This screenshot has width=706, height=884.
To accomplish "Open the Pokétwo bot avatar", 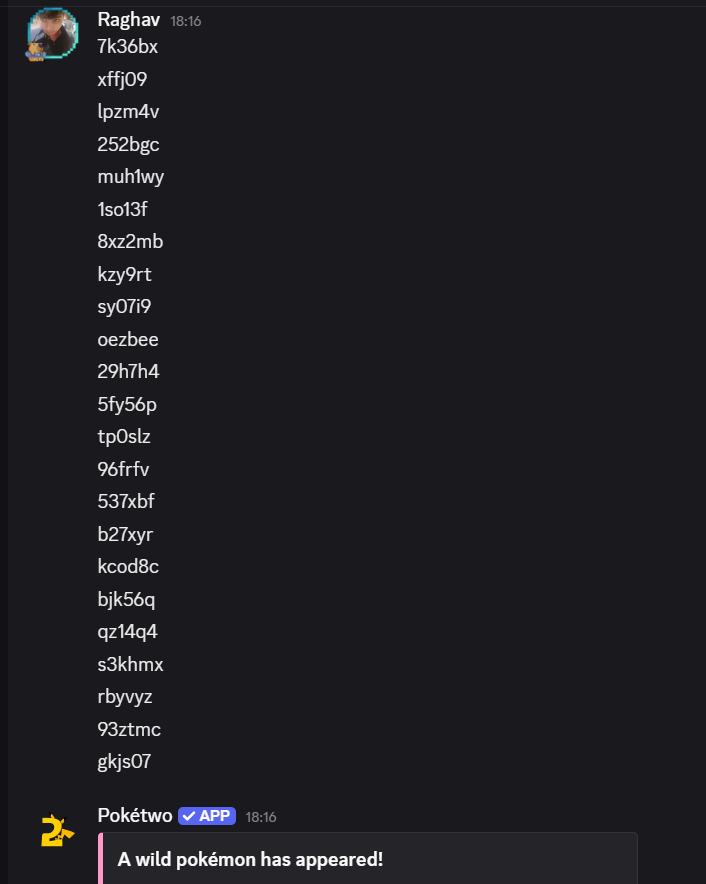I will [x=55, y=830].
